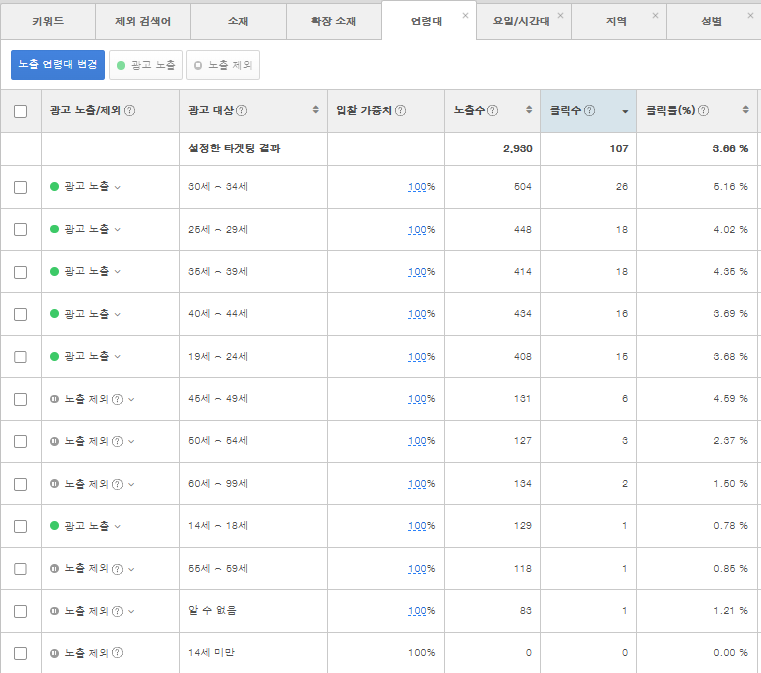Viewport: 761px width, 673px height.
Task: Click the 광고 노출 toolbar button
Action: [146, 65]
